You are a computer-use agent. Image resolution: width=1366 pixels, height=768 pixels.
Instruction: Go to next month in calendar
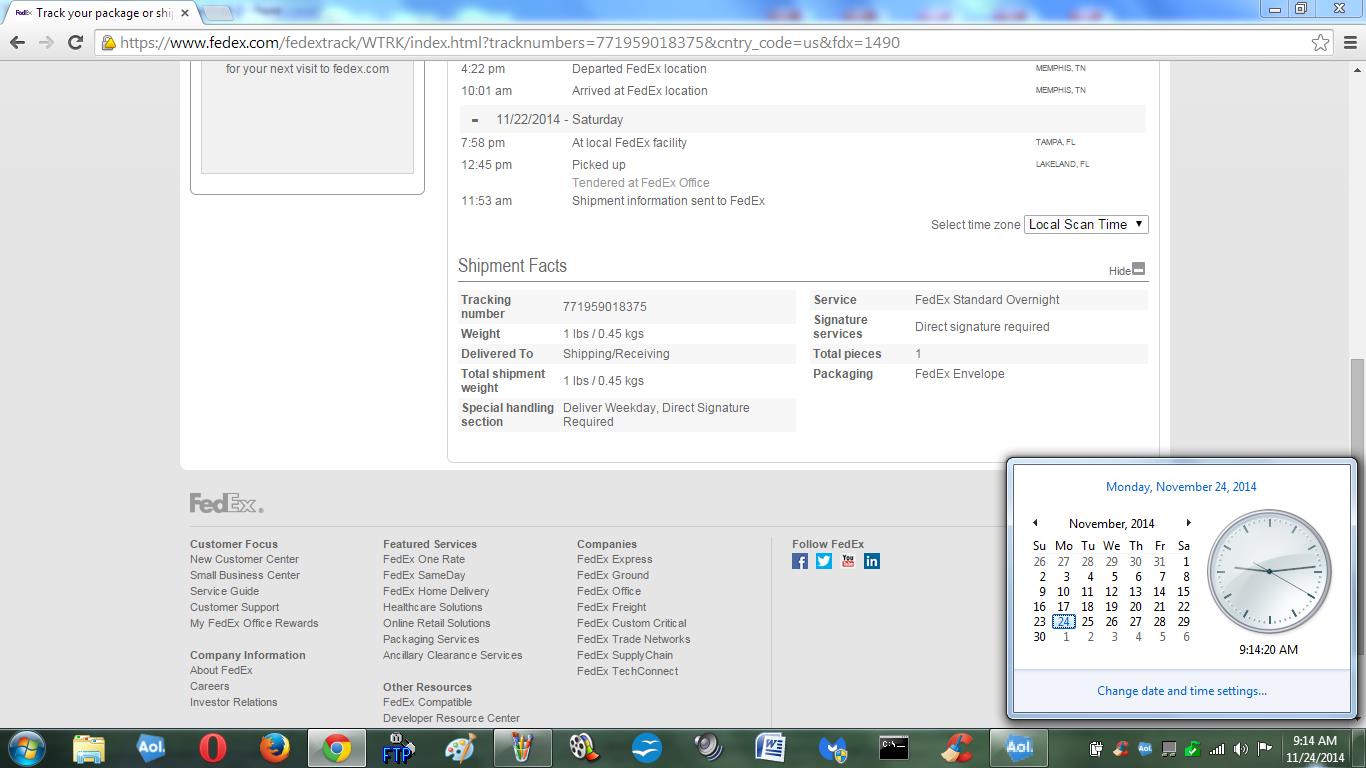(x=1188, y=523)
